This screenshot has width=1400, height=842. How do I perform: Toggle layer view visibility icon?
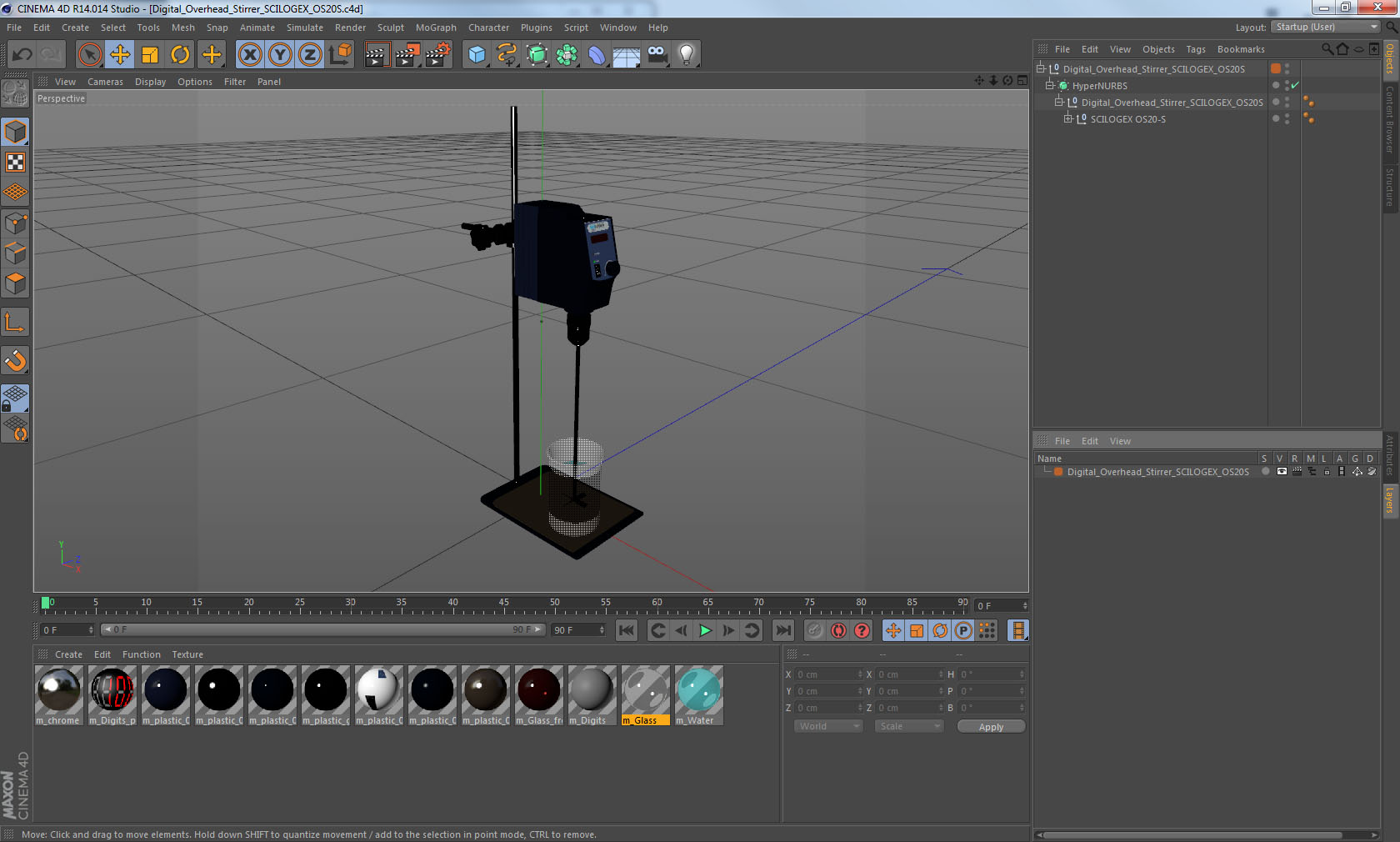[x=1282, y=472]
